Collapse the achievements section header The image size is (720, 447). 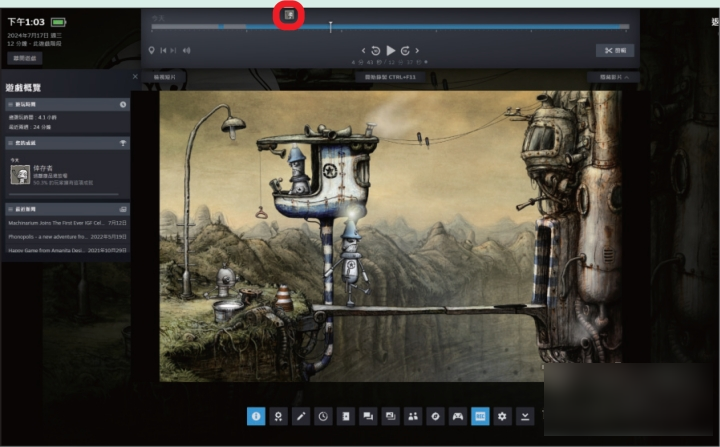(x=67, y=143)
